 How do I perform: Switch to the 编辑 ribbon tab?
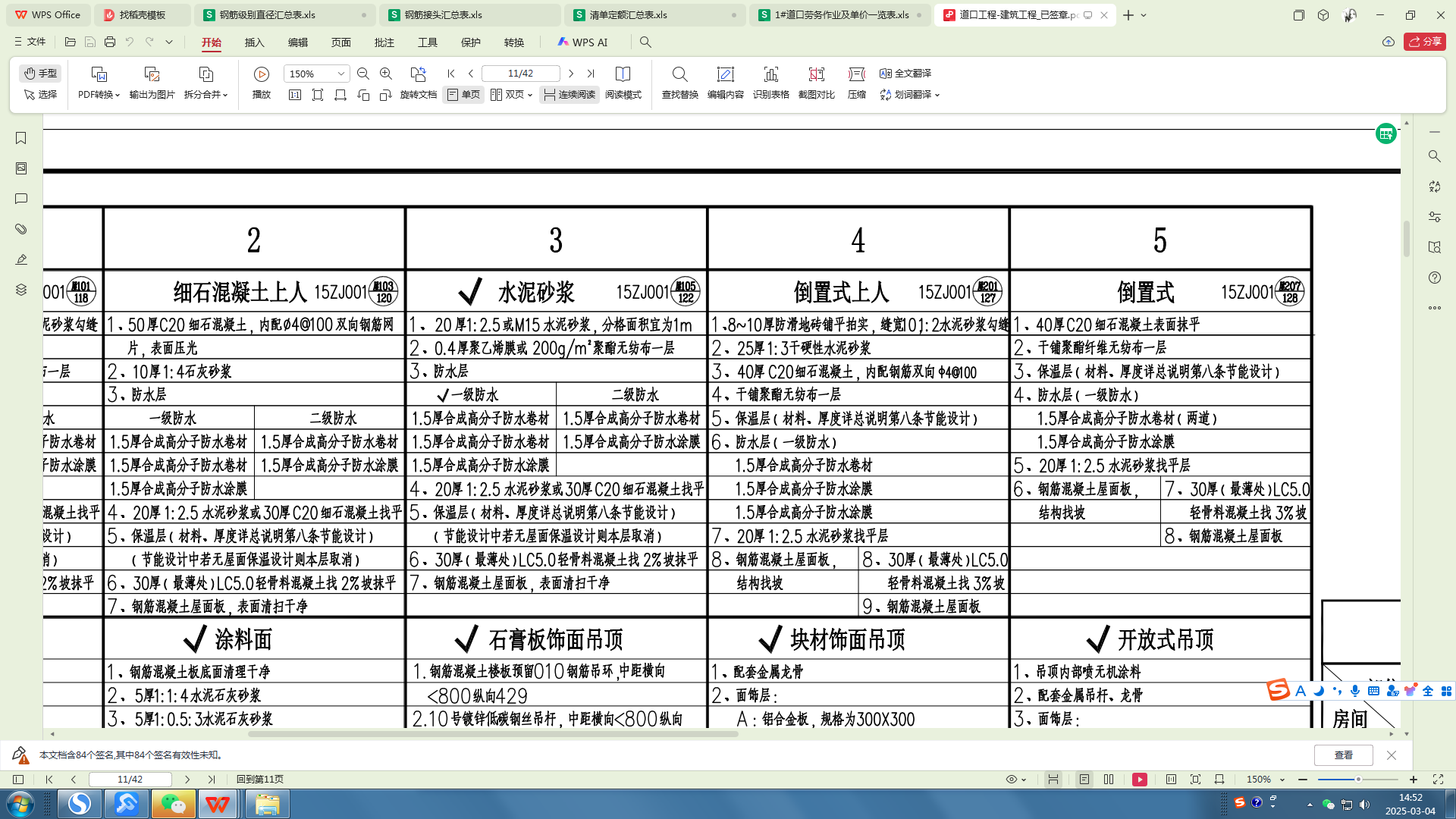click(298, 42)
